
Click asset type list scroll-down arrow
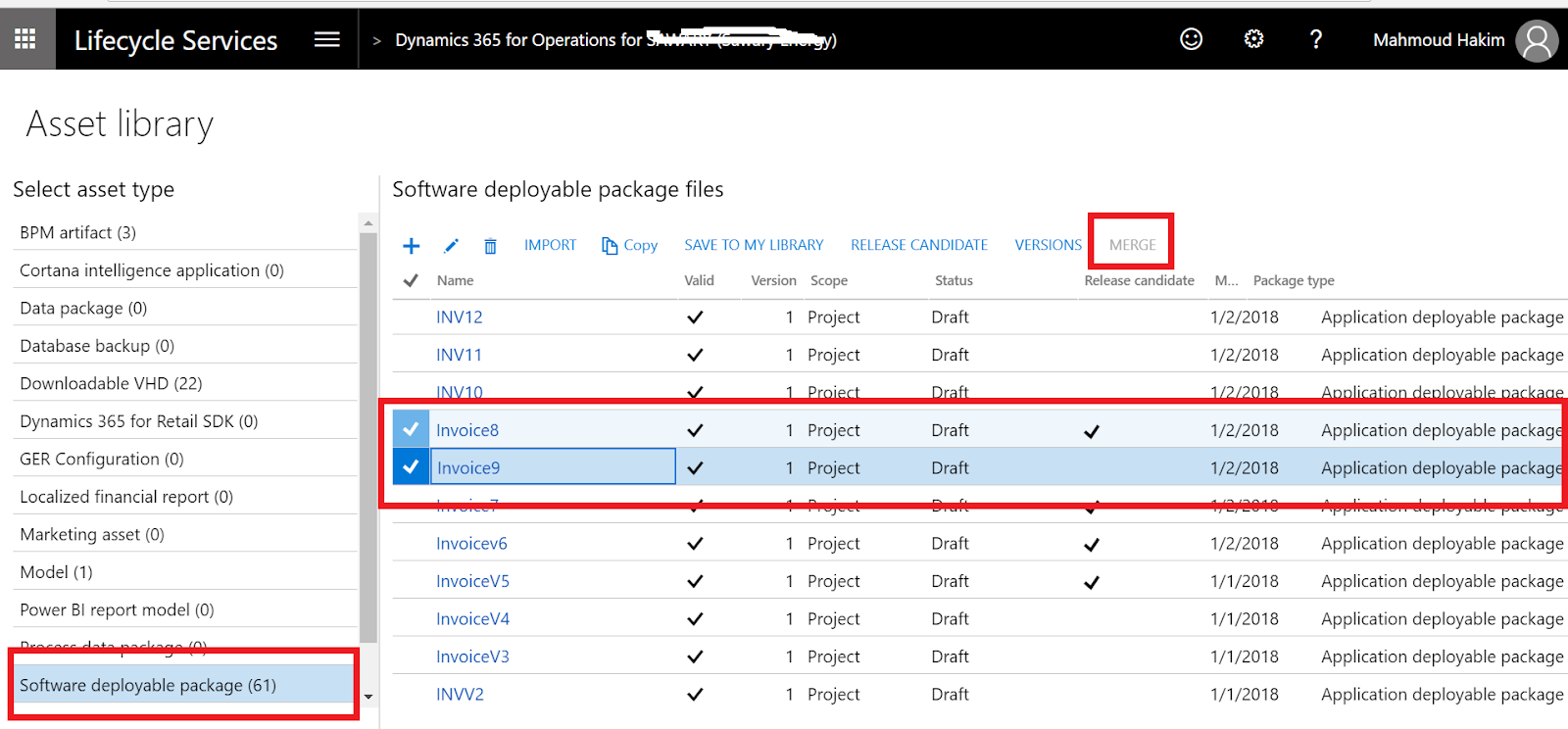tap(368, 697)
